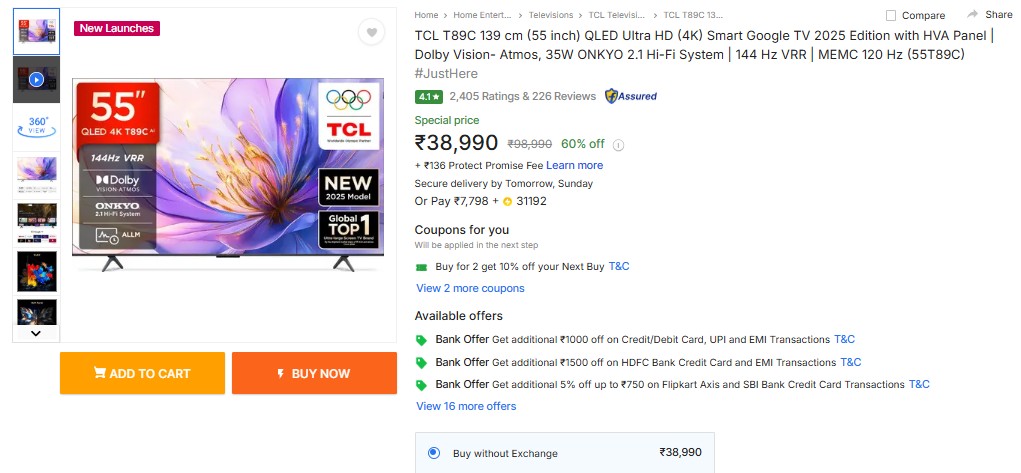Screen dimensions: 1021x473
Task: Add the TV to your wishlist (heart icon)
Action: pos(371,33)
